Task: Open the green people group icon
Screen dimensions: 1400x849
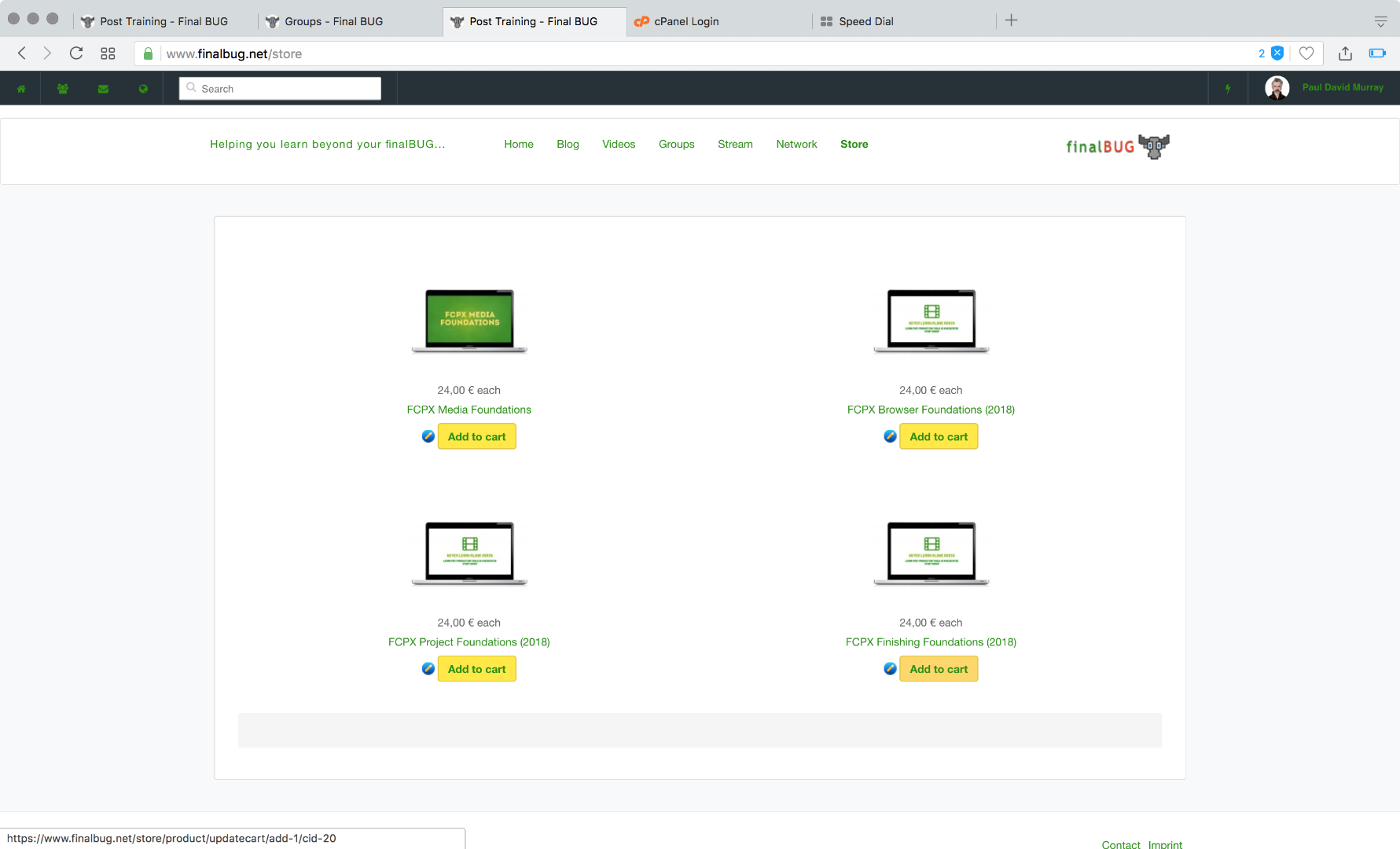Action: pos(63,89)
